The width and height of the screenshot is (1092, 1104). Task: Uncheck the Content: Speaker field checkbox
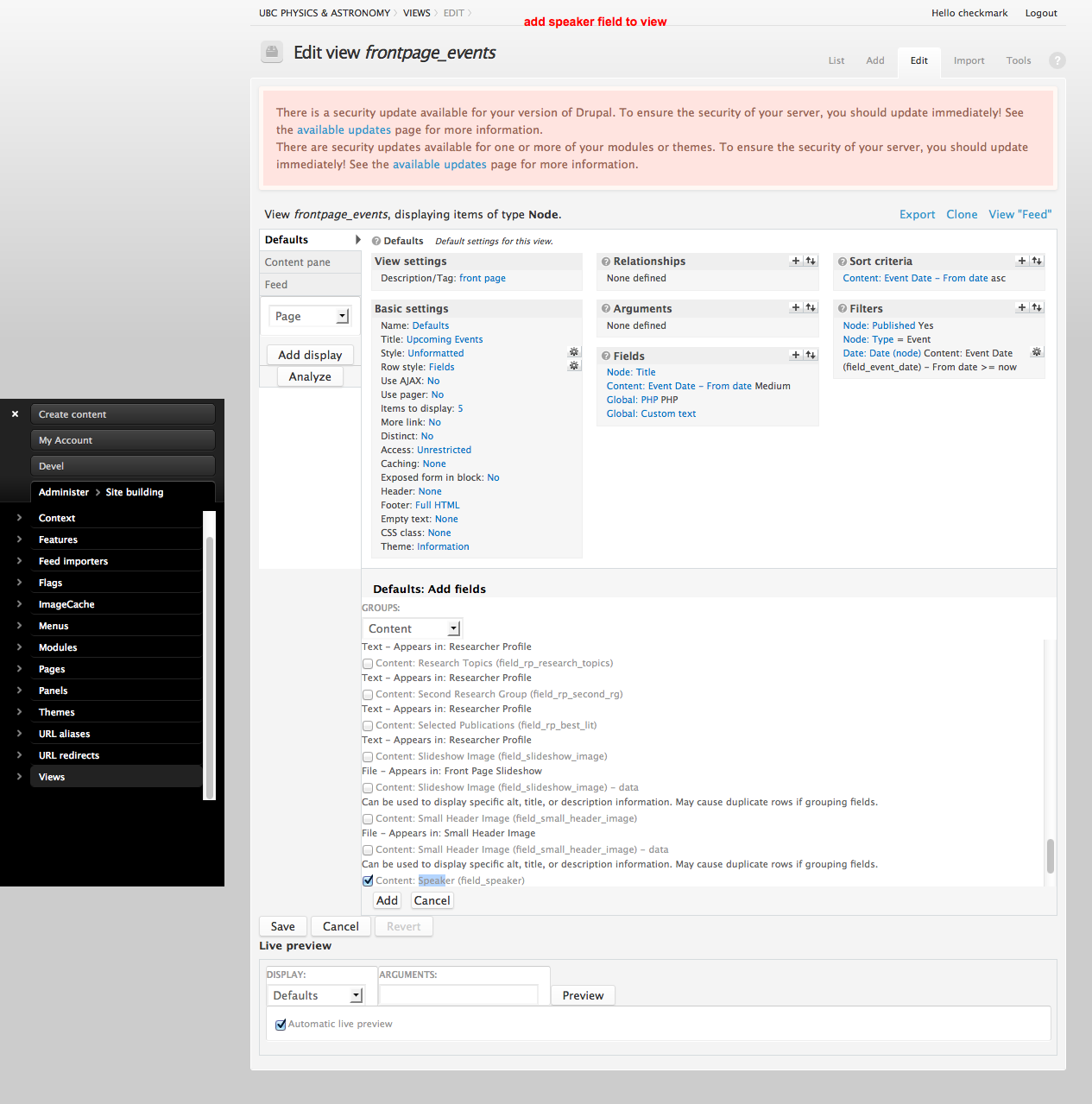coord(368,881)
